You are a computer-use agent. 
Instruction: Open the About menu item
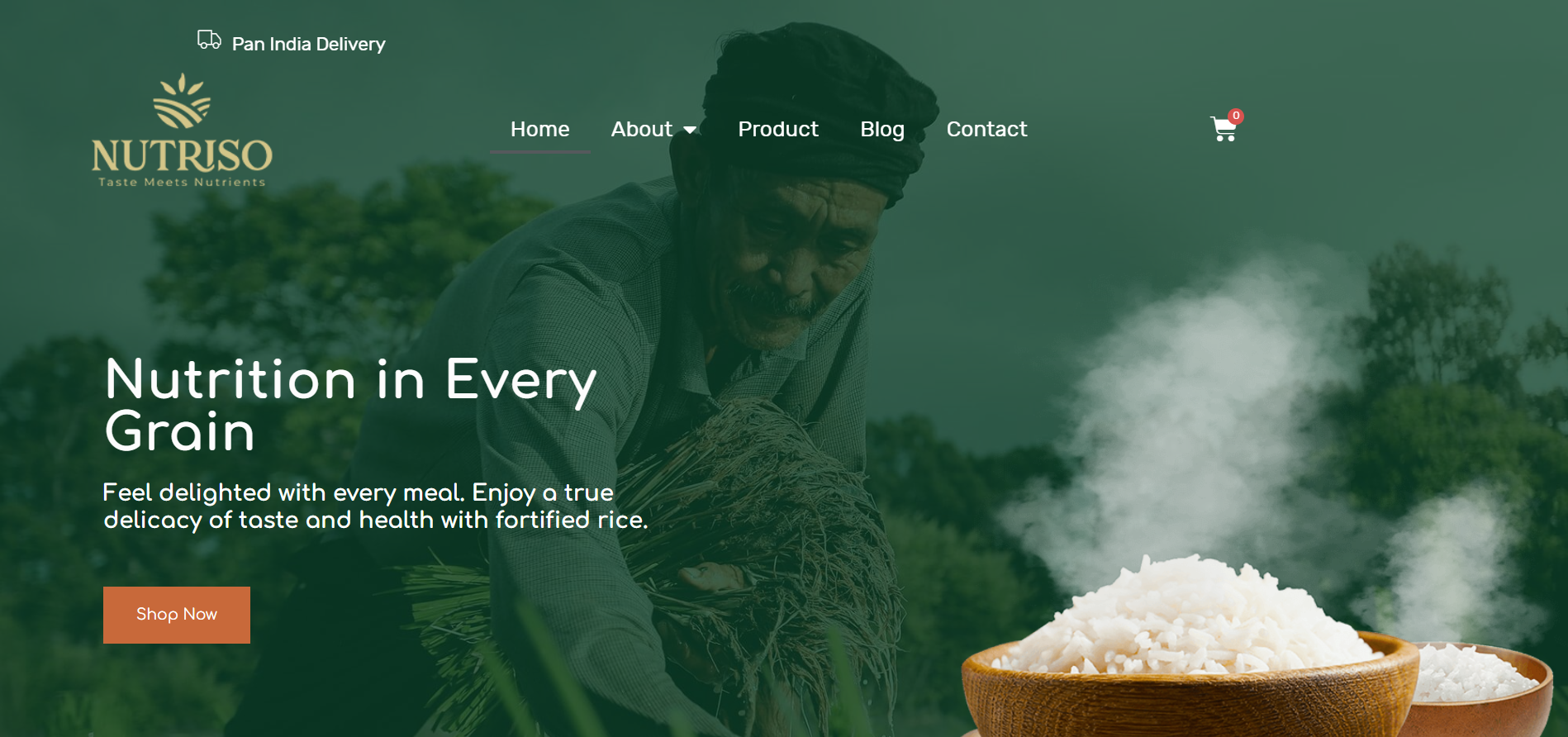click(x=642, y=129)
